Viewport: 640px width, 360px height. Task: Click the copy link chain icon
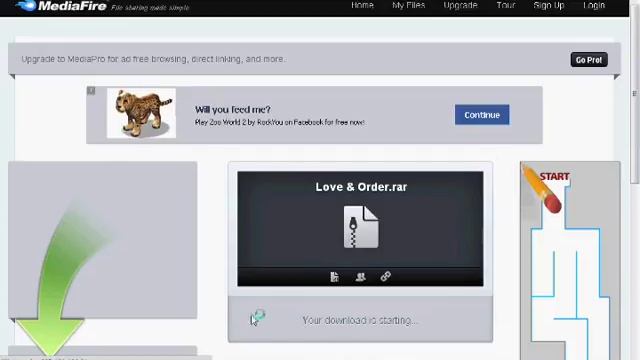point(386,276)
